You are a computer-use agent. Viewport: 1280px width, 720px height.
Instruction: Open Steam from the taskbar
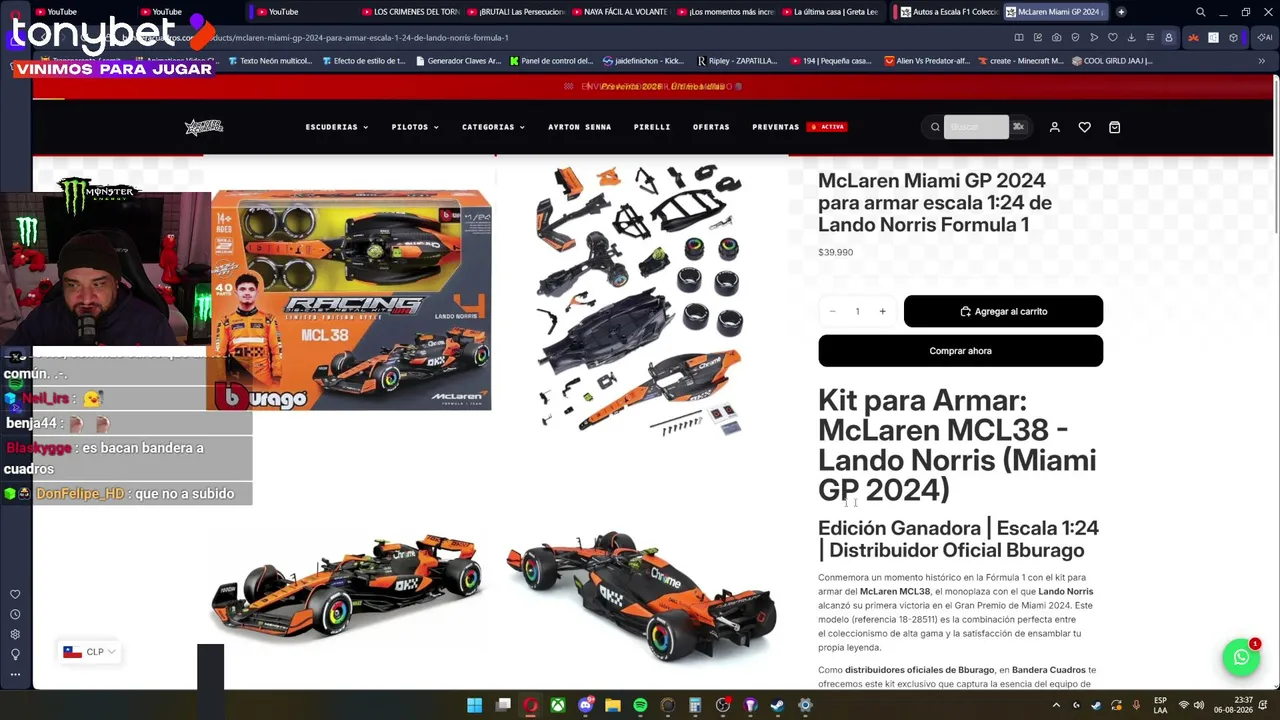pyautogui.click(x=777, y=705)
